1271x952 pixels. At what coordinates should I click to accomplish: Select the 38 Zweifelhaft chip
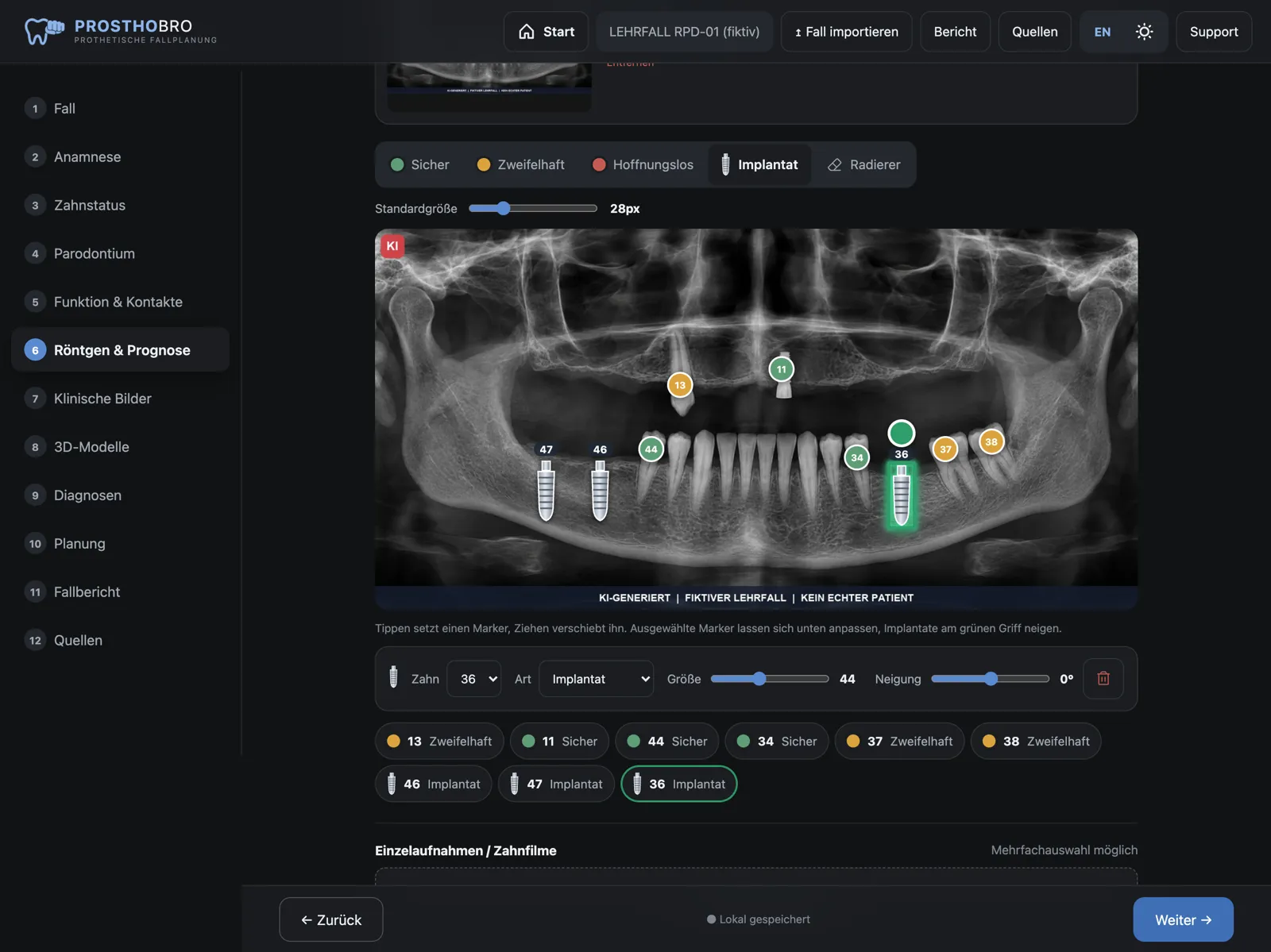tap(1036, 741)
